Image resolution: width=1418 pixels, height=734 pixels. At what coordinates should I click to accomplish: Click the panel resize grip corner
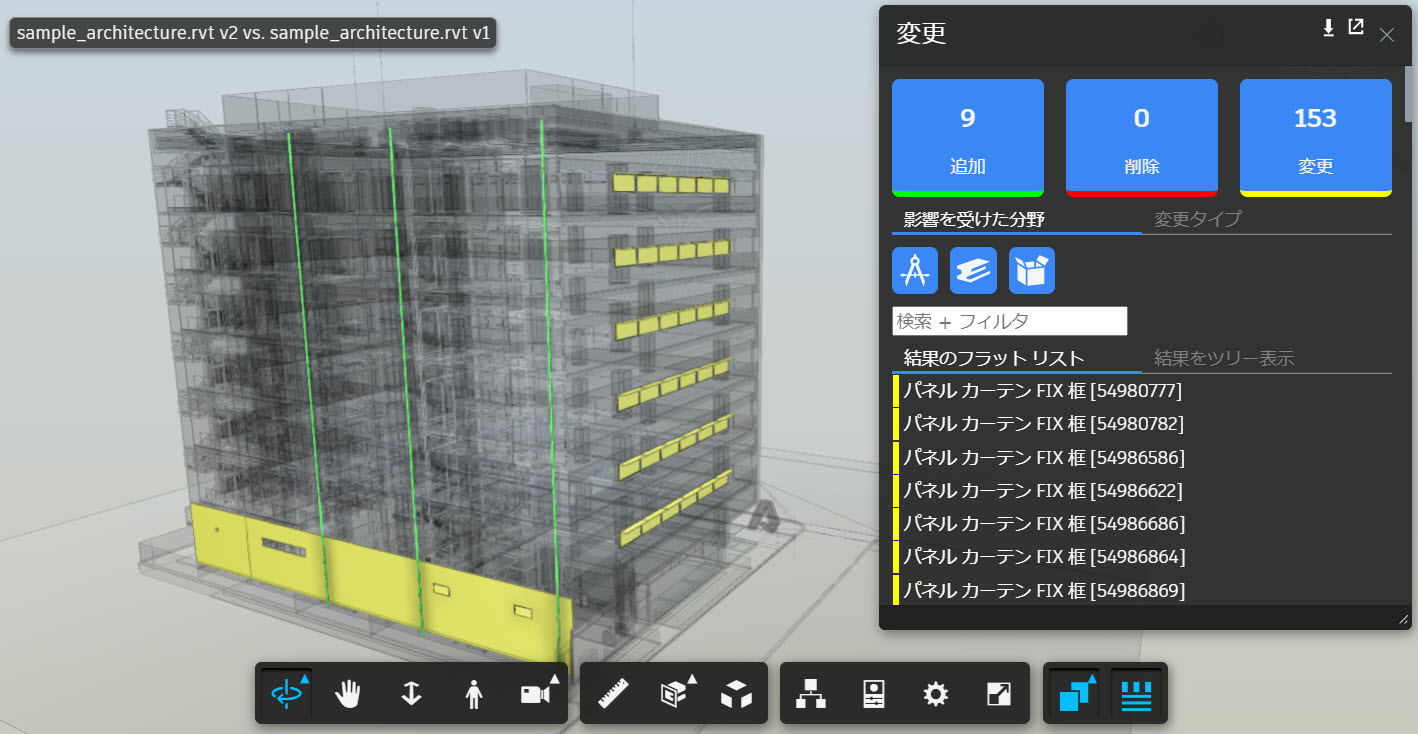(x=1404, y=621)
